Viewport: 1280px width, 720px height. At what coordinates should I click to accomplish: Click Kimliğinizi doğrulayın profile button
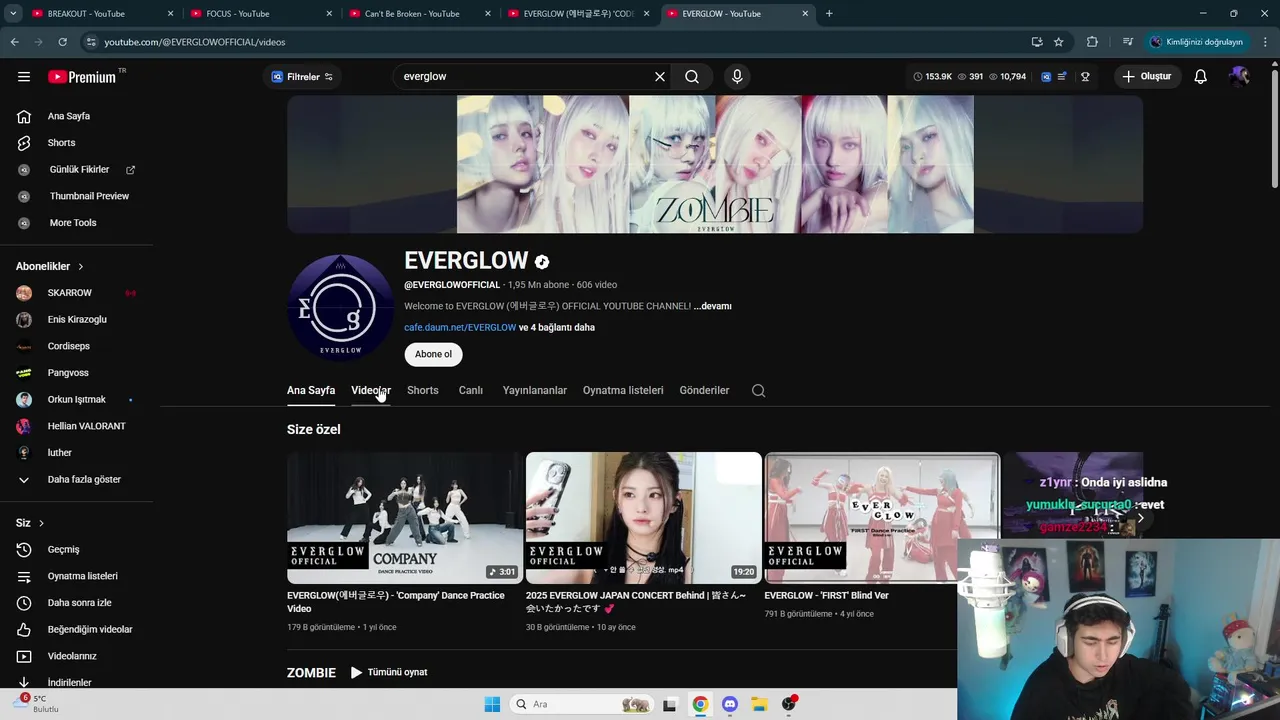pos(1196,42)
